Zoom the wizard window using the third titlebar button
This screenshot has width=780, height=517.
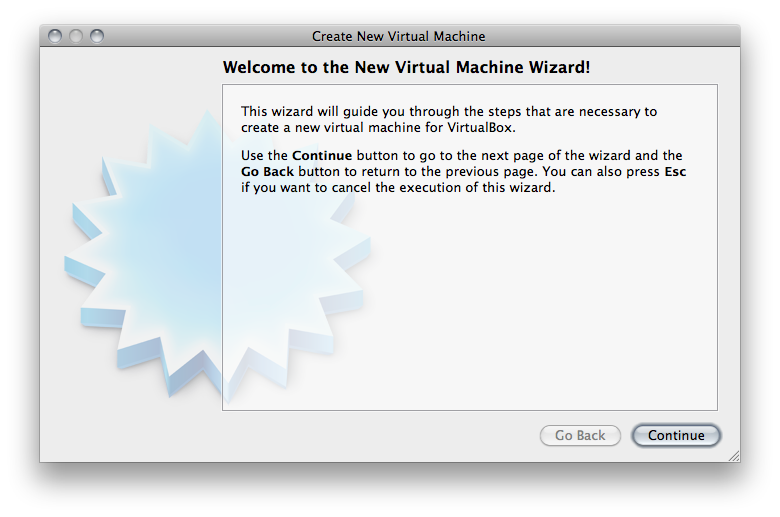(97, 36)
